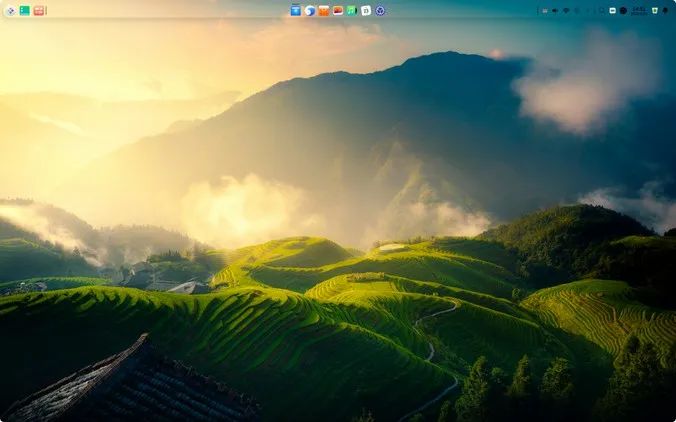Click the red grid icon beside the green one
The height and width of the screenshot is (422, 676).
tap(39, 11)
